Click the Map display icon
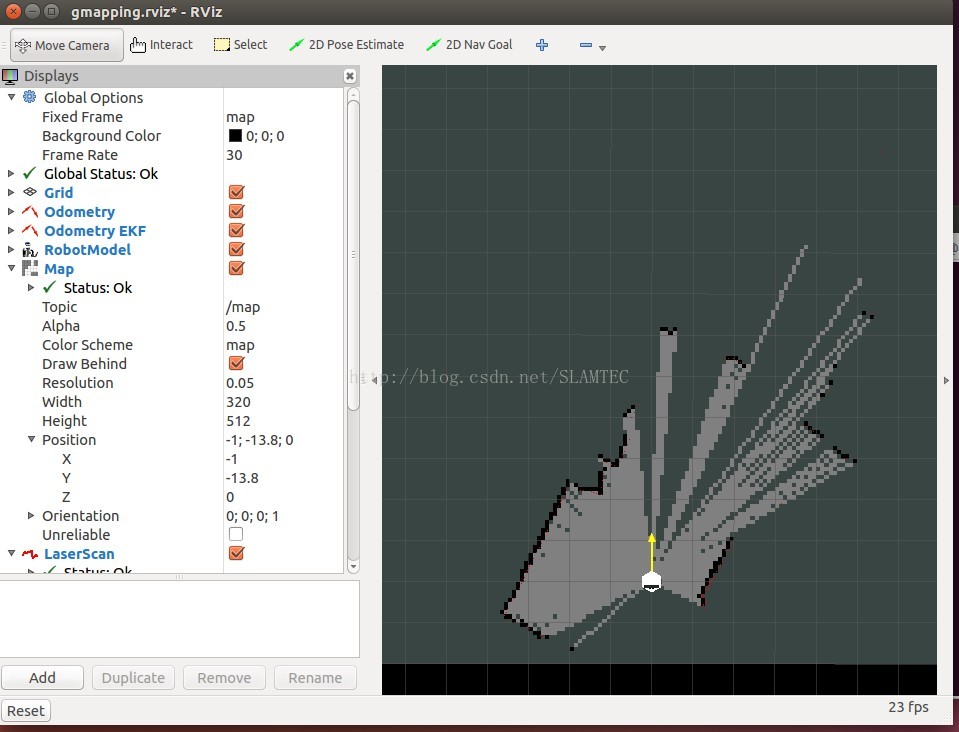Screen dimensions: 959x732 [29, 268]
